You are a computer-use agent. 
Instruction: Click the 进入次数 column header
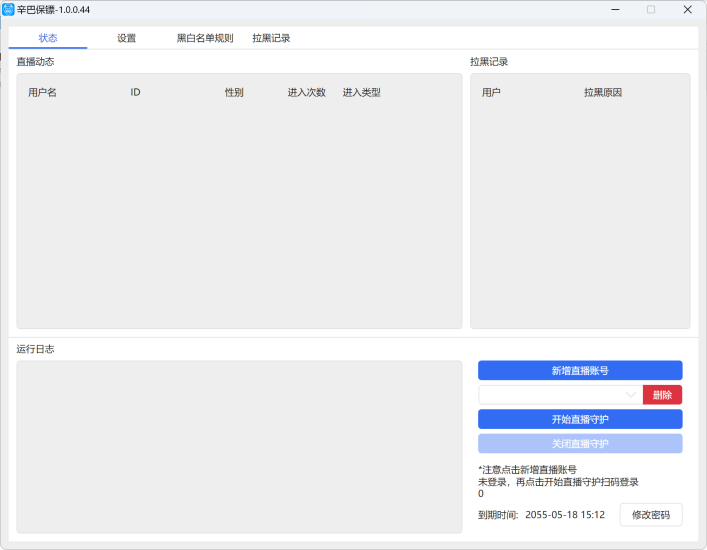point(307,92)
